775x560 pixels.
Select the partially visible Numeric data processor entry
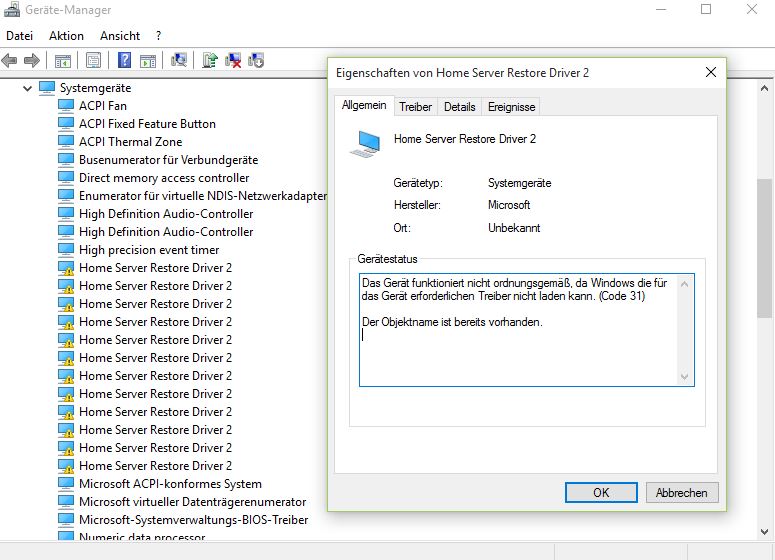point(142,537)
